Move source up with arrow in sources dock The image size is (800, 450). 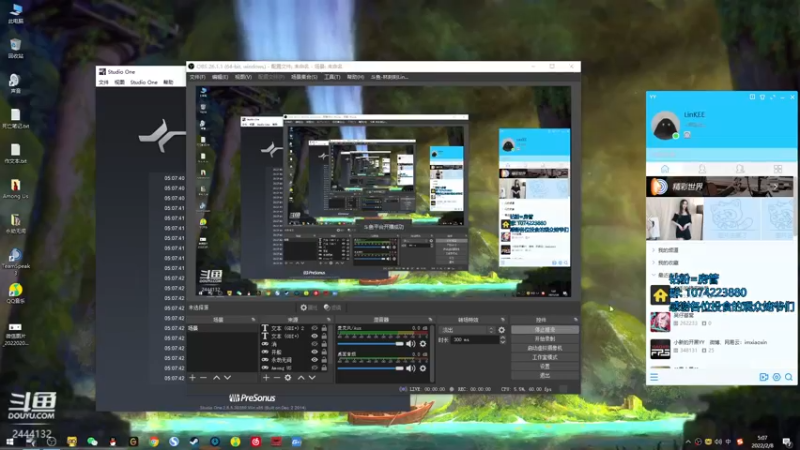pos(301,378)
